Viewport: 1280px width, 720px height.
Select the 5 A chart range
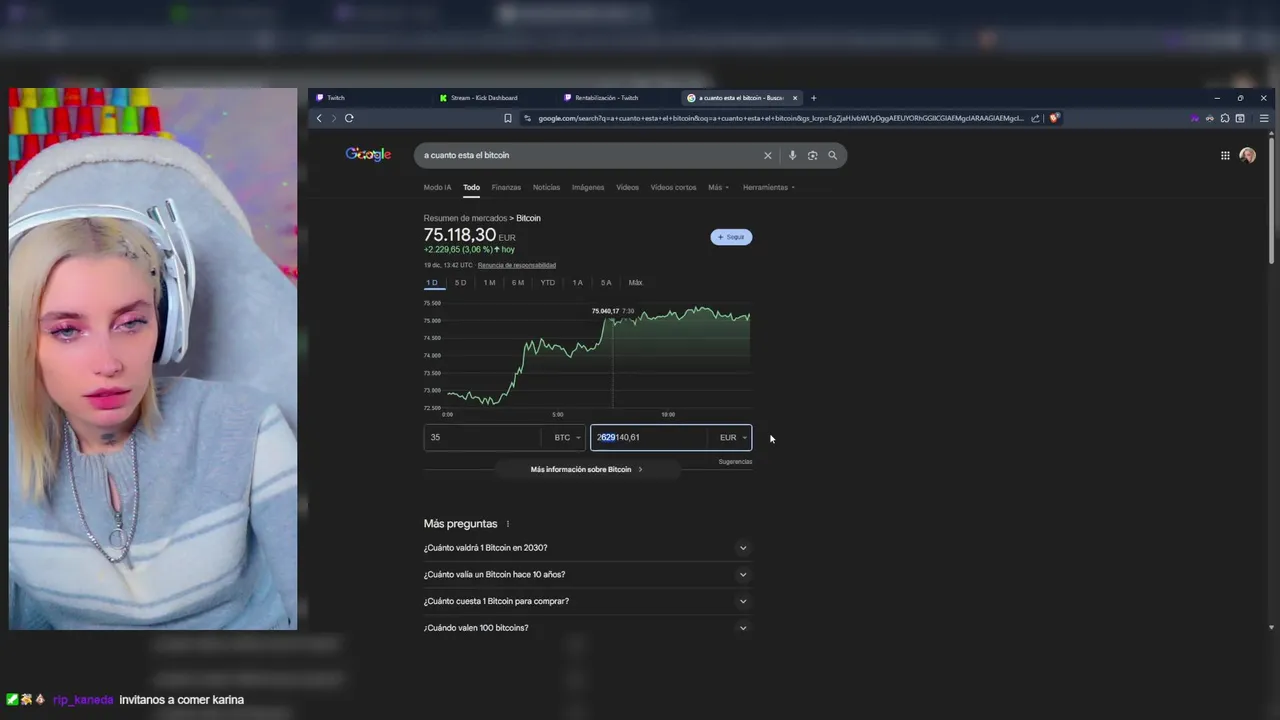(606, 282)
